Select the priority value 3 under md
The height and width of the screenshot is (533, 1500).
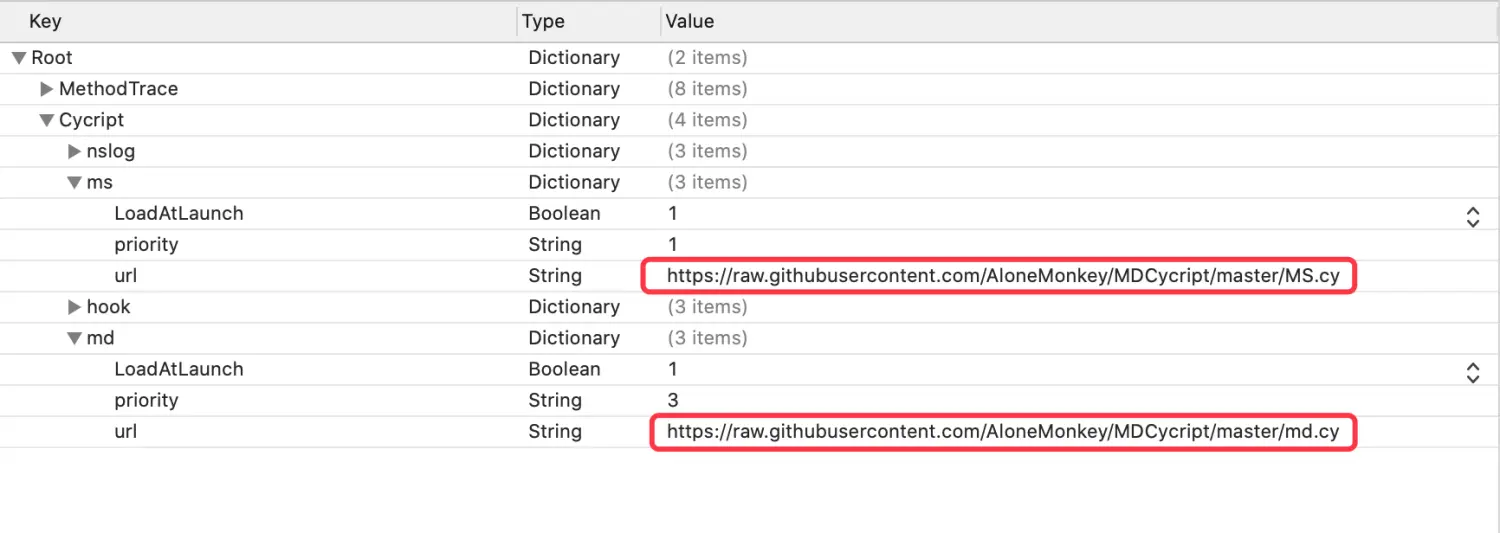(x=673, y=401)
